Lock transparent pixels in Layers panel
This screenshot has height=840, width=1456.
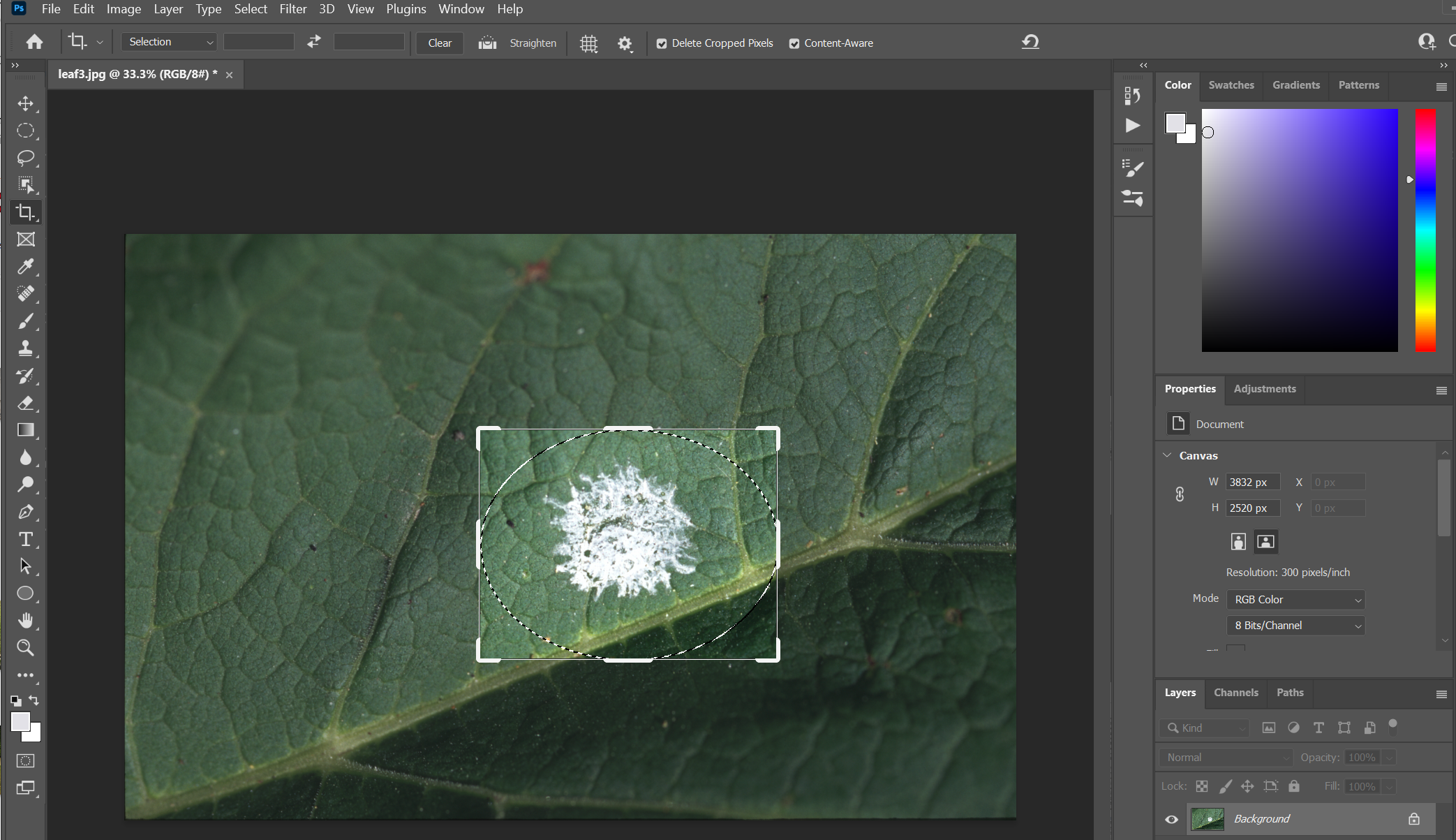pos(1202,786)
